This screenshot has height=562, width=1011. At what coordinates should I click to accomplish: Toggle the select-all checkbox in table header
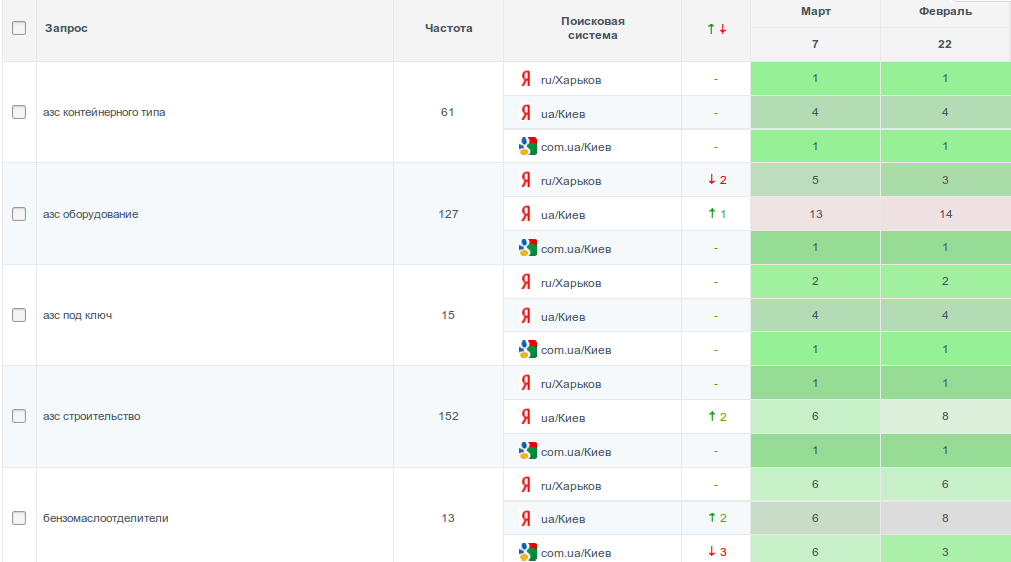tap(19, 28)
